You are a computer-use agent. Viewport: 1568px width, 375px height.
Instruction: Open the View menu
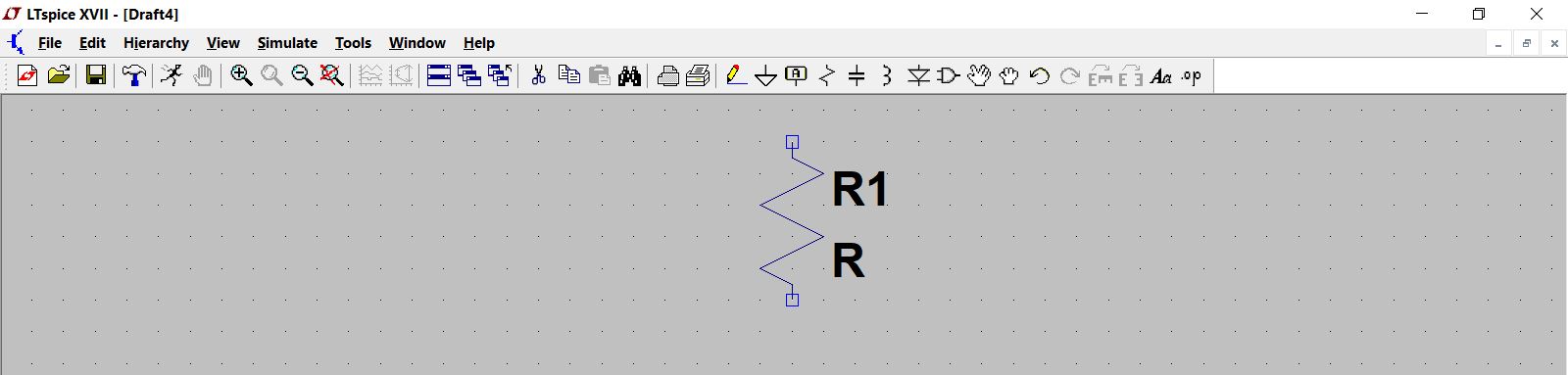tap(223, 43)
